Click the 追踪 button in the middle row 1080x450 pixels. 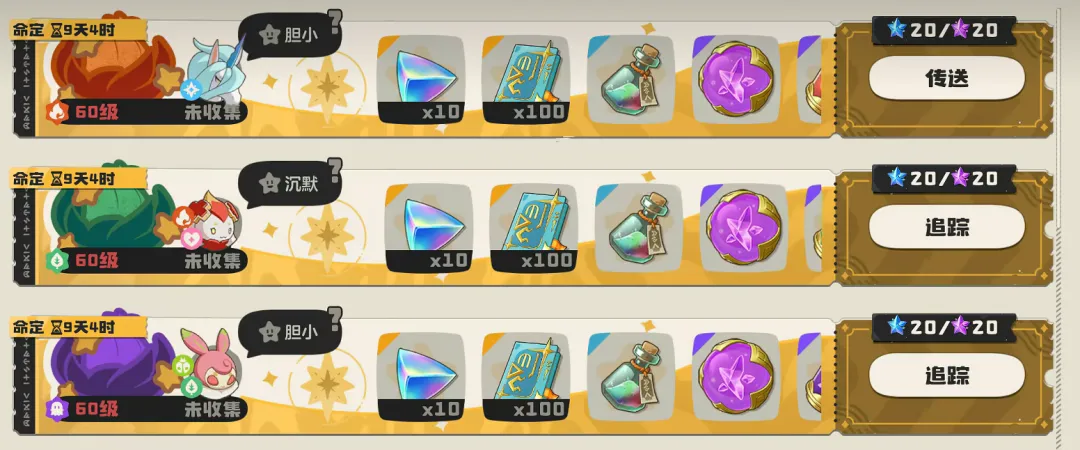coord(947,227)
